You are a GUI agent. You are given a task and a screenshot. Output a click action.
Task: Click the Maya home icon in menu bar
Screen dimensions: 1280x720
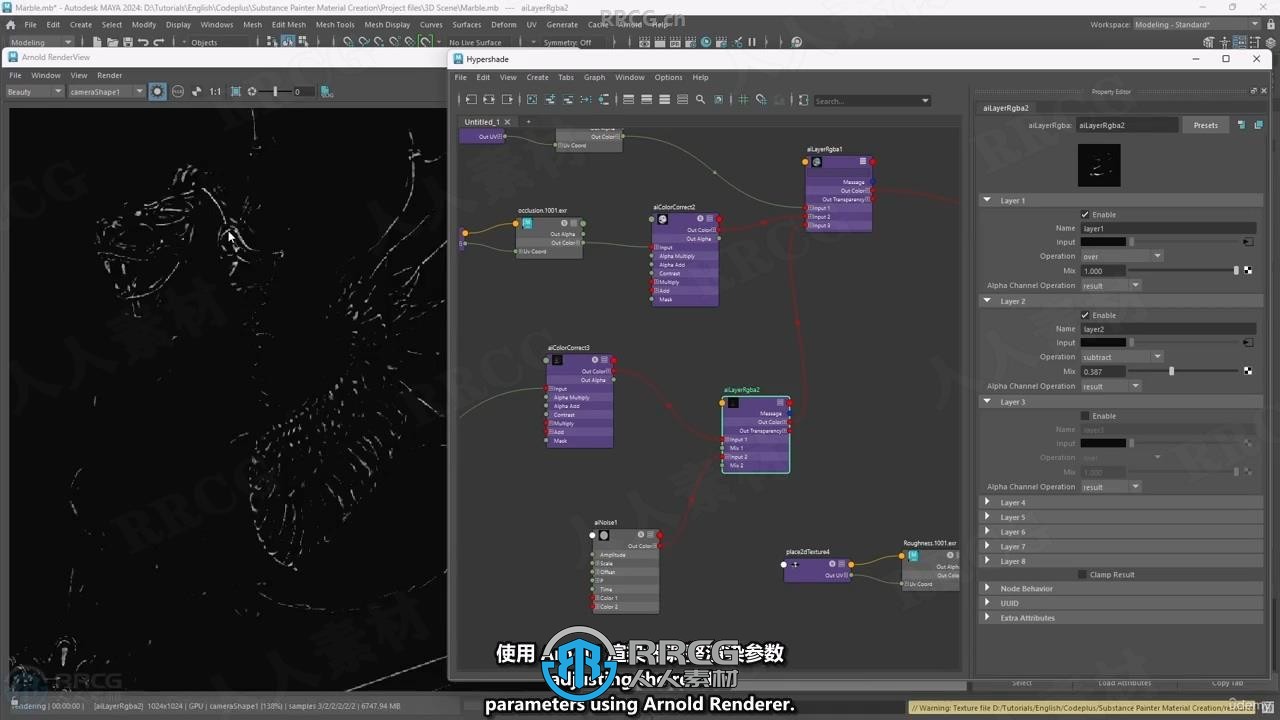click(x=10, y=24)
